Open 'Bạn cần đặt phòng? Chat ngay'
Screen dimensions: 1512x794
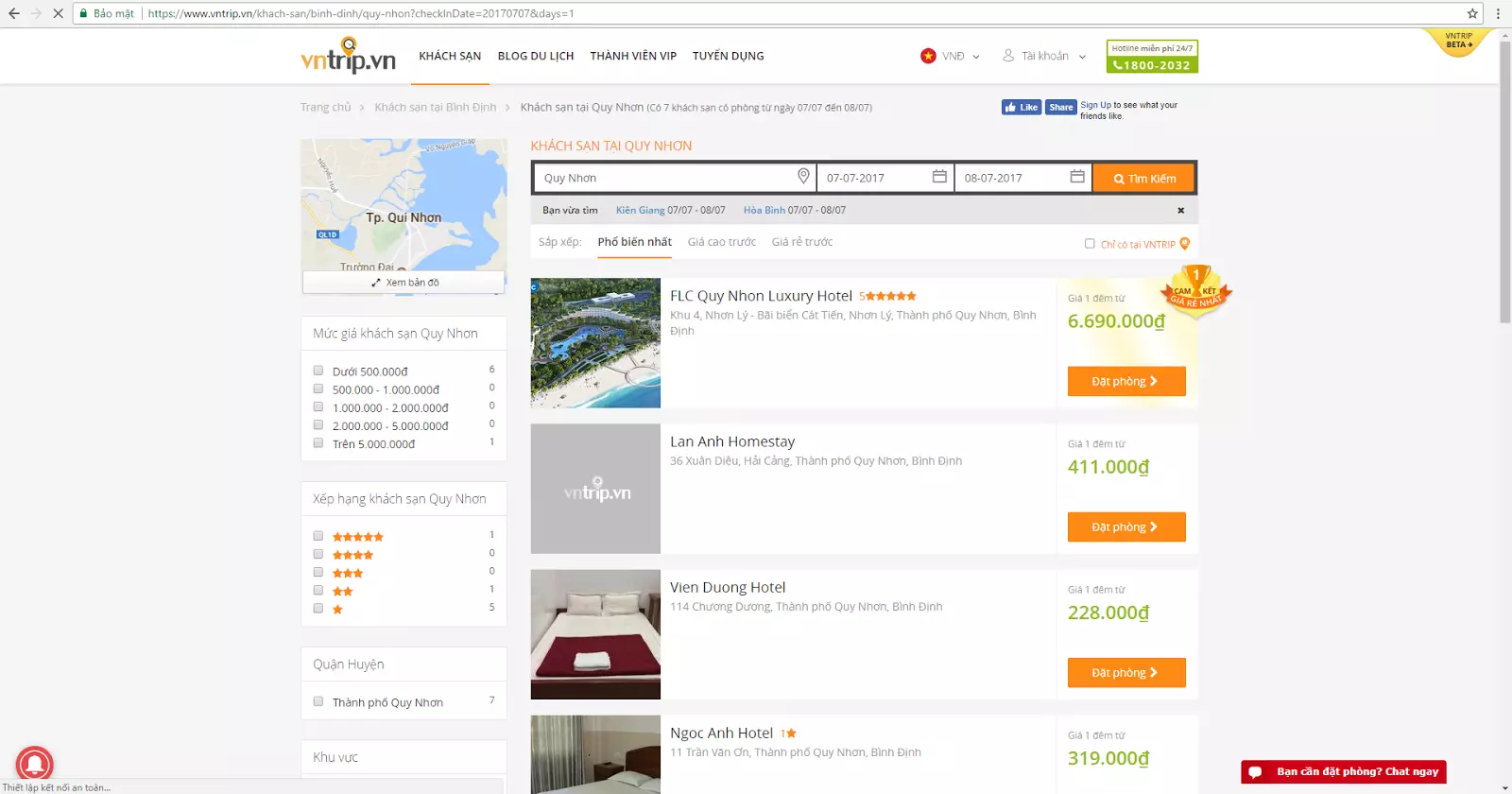click(x=1344, y=771)
